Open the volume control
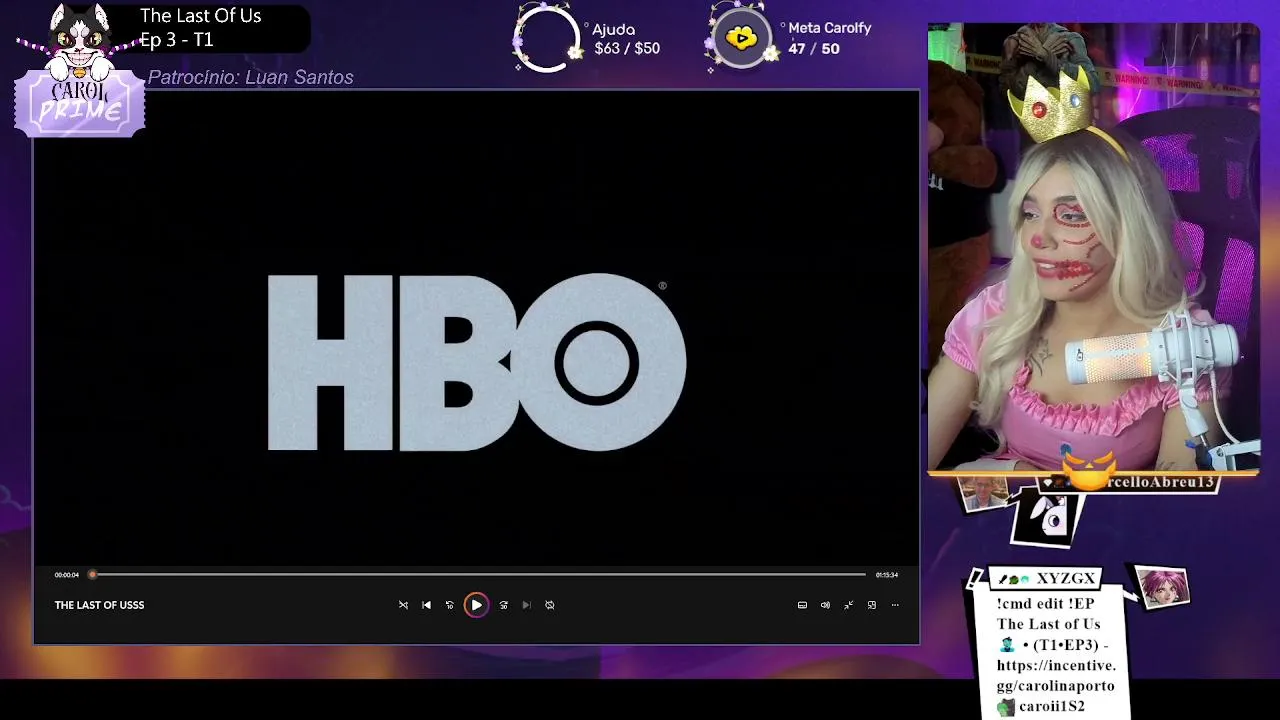 click(x=825, y=605)
